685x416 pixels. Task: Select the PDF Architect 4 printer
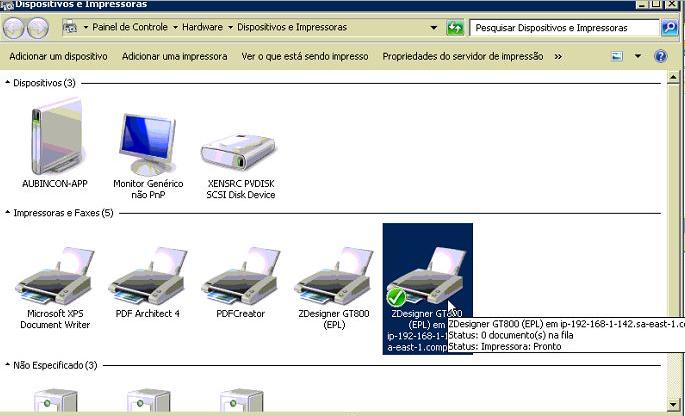pyautogui.click(x=148, y=282)
